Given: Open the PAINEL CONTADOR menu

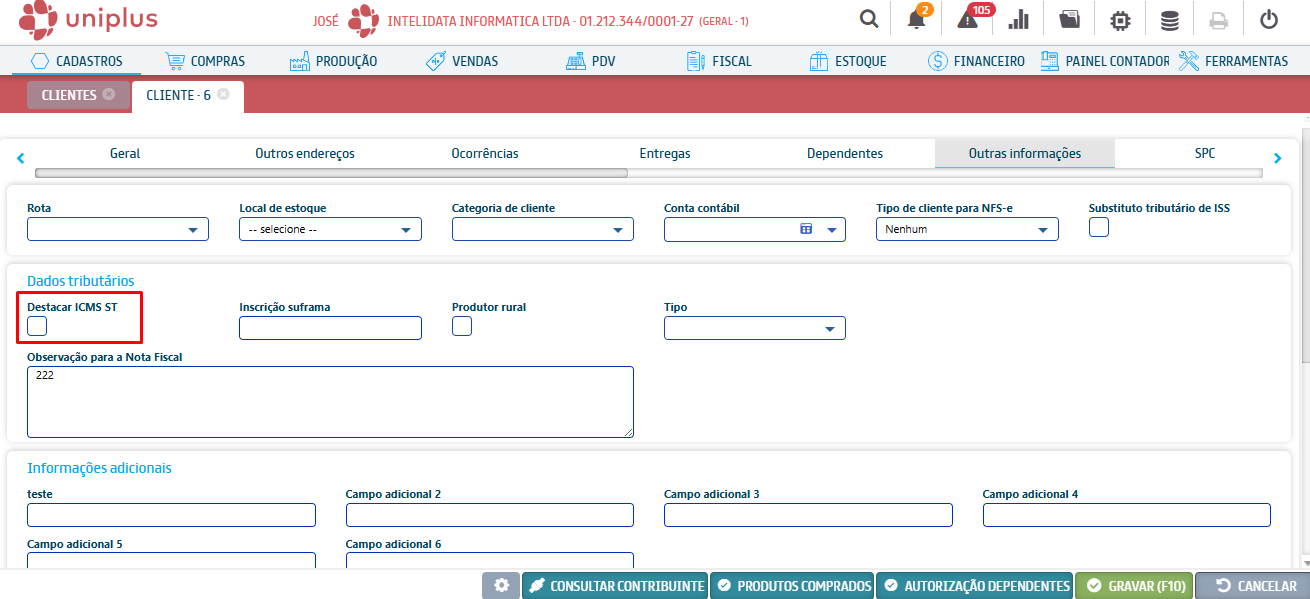Looking at the screenshot, I should click(1104, 61).
